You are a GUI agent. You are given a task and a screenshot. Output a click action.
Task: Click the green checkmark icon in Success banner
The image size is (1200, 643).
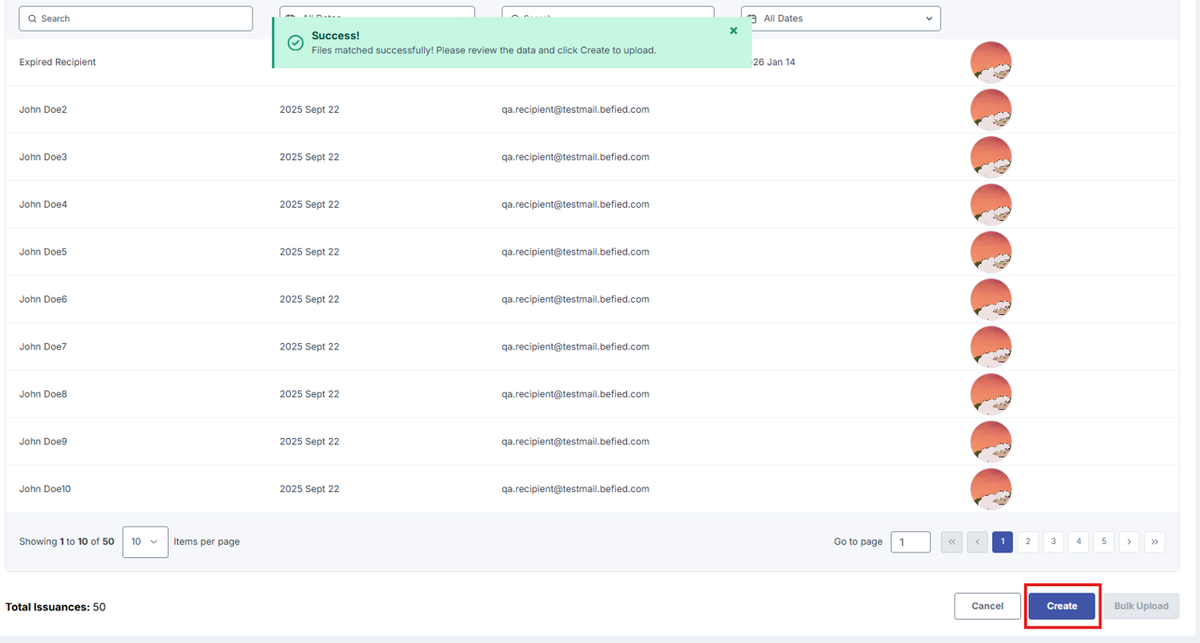(x=295, y=43)
